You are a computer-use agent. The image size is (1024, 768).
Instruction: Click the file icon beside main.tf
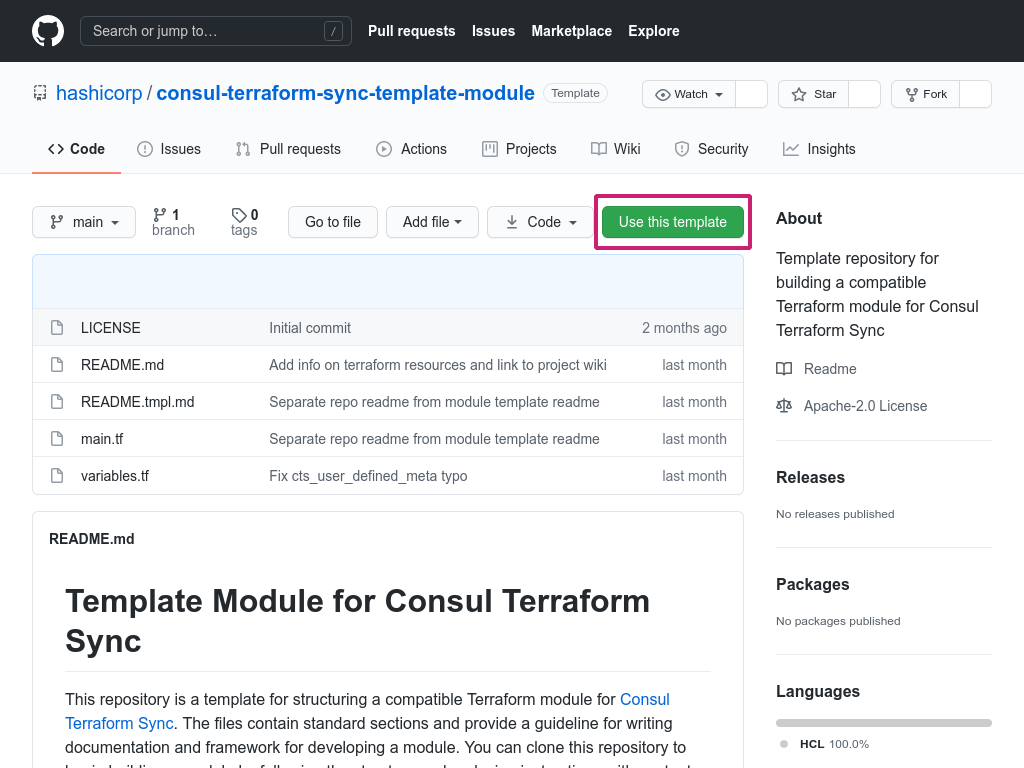pyautogui.click(x=57, y=438)
